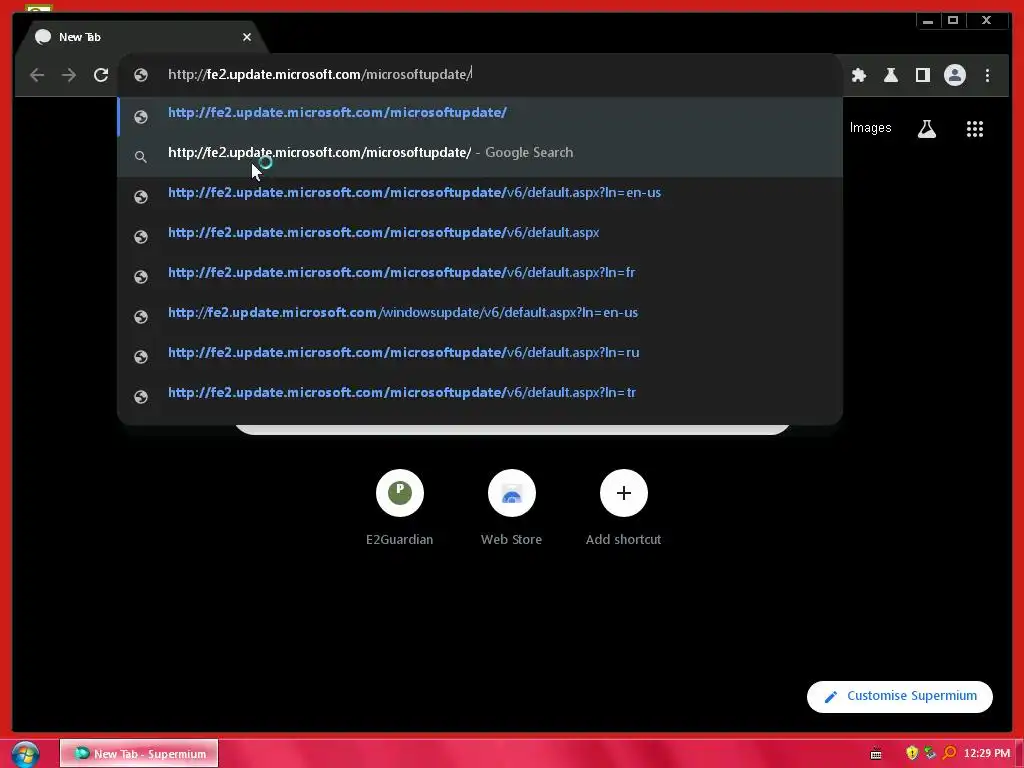Click the Back navigation arrow
The width and height of the screenshot is (1024, 768).
pos(37,75)
